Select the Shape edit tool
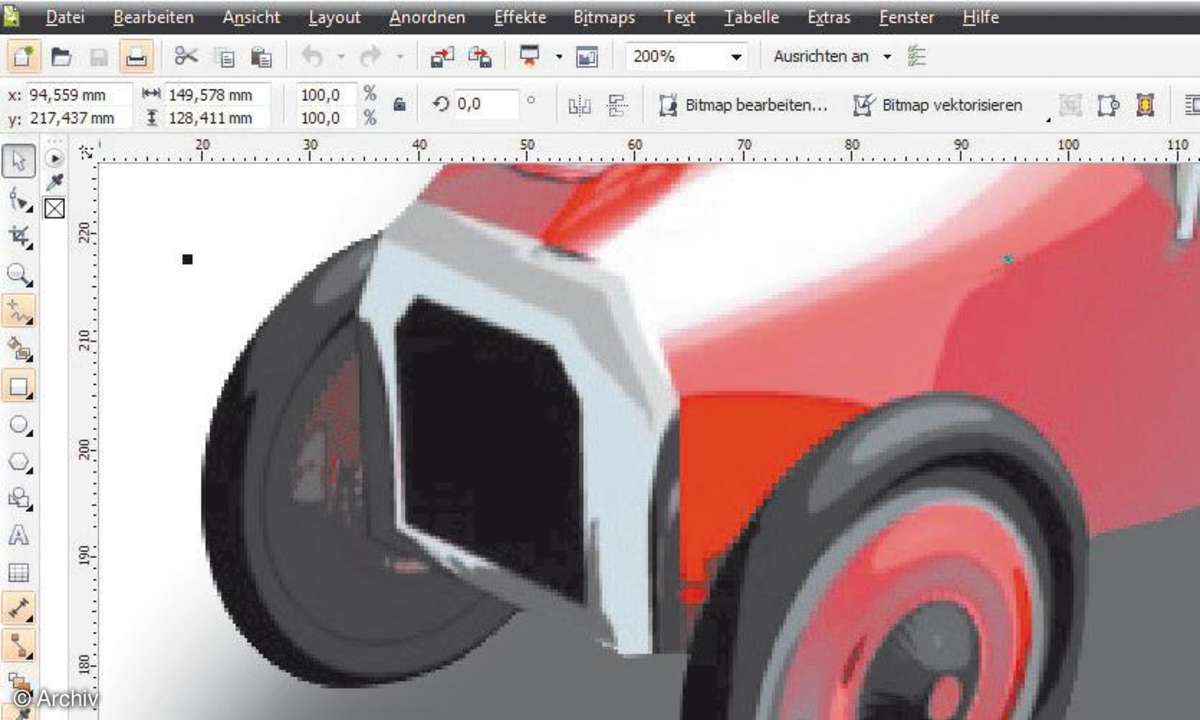This screenshot has width=1200, height=720. (20, 199)
